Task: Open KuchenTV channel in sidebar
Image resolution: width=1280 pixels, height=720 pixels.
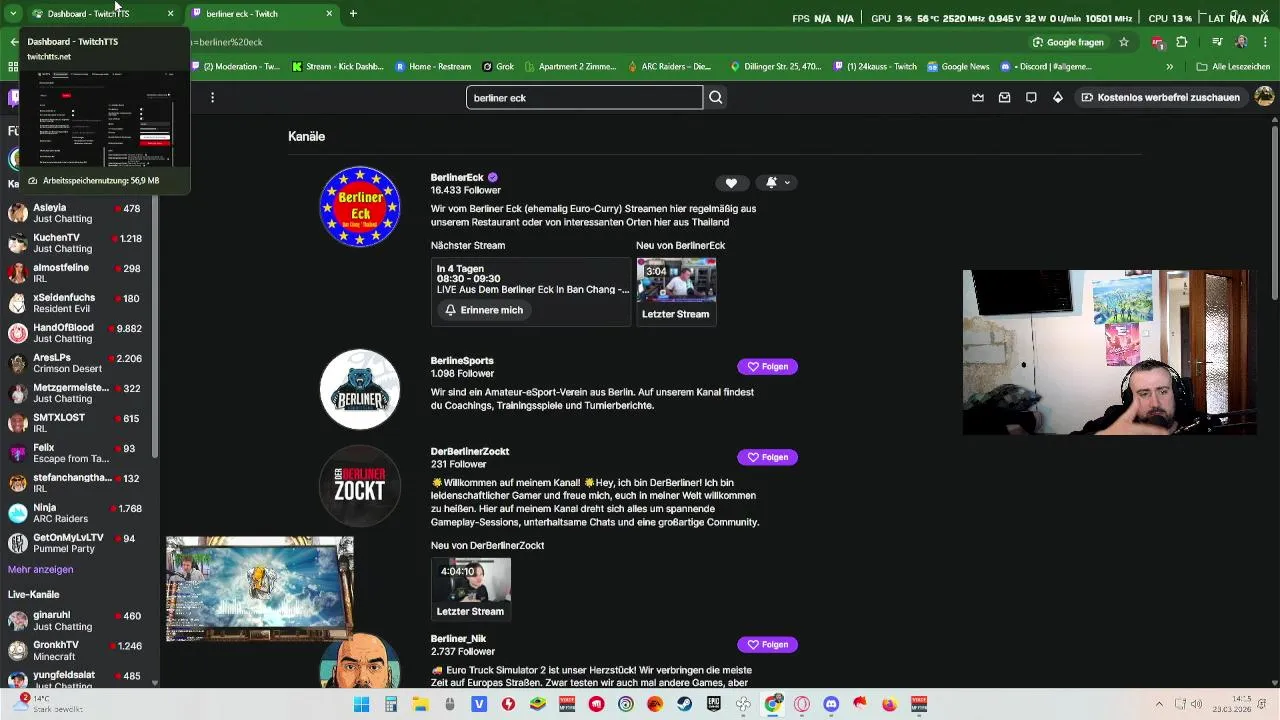Action: pyautogui.click(x=76, y=243)
